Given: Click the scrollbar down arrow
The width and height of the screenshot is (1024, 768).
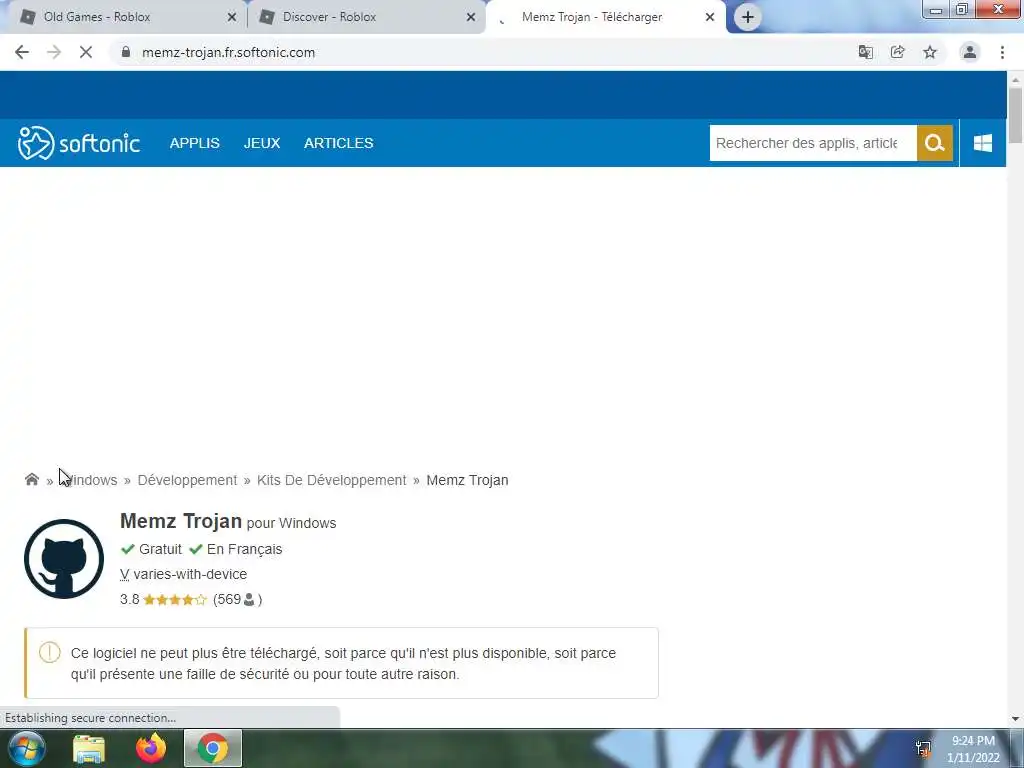Looking at the screenshot, I should tap(1015, 719).
